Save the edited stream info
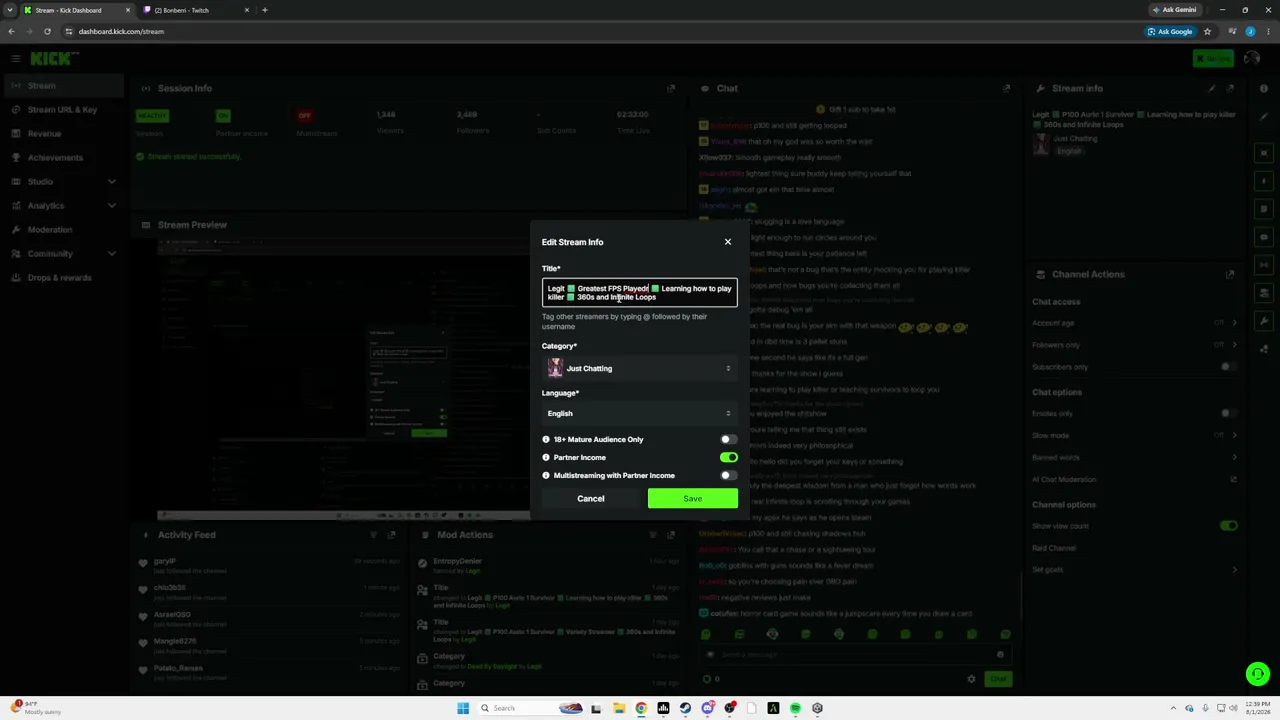This screenshot has width=1280, height=720. [693, 499]
